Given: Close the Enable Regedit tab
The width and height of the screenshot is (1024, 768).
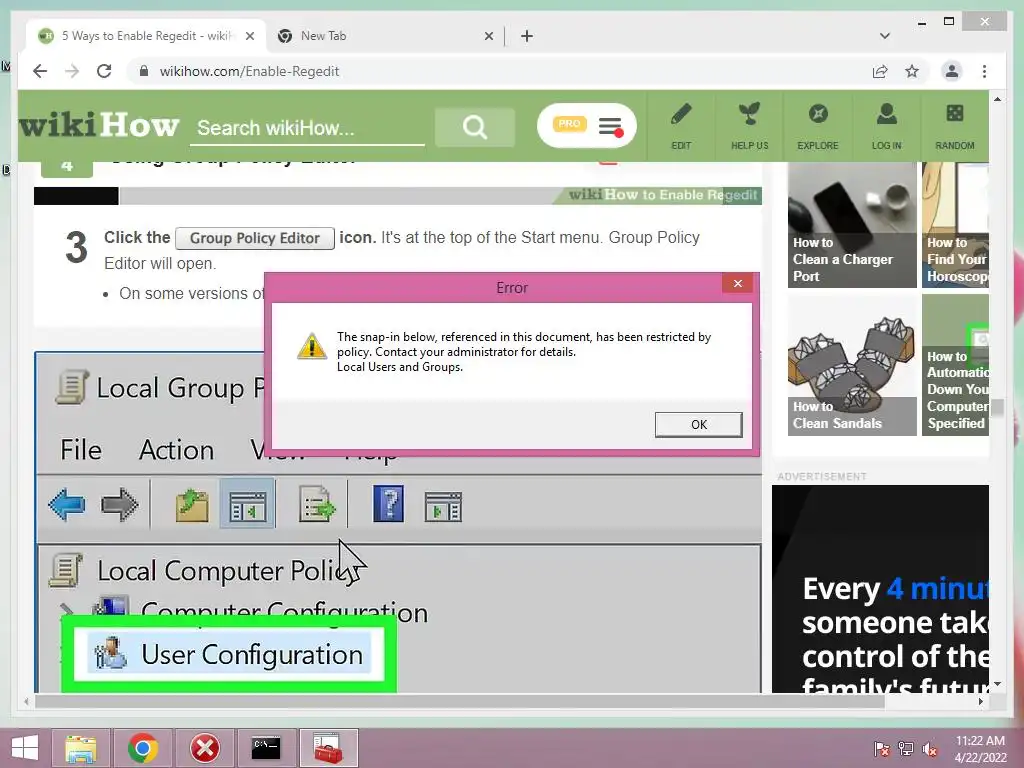Looking at the screenshot, I should (249, 37).
